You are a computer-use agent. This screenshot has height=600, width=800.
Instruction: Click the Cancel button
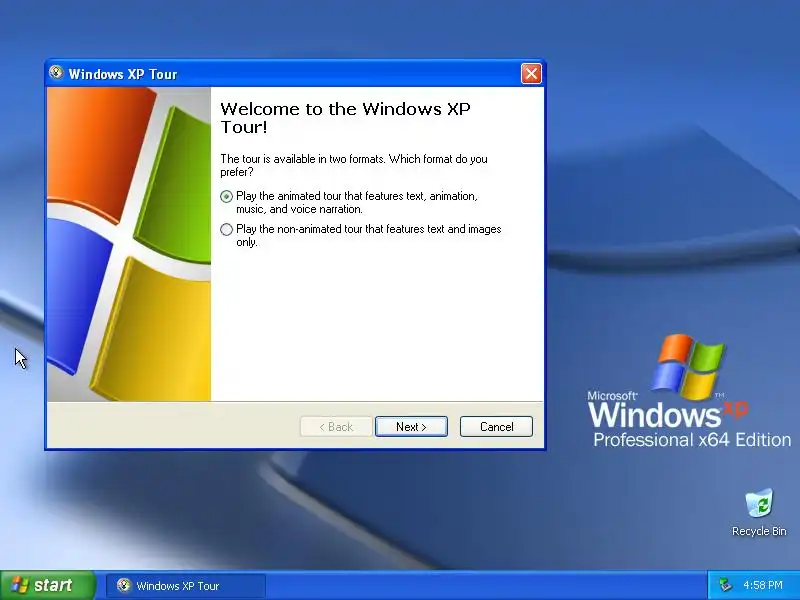[496, 427]
